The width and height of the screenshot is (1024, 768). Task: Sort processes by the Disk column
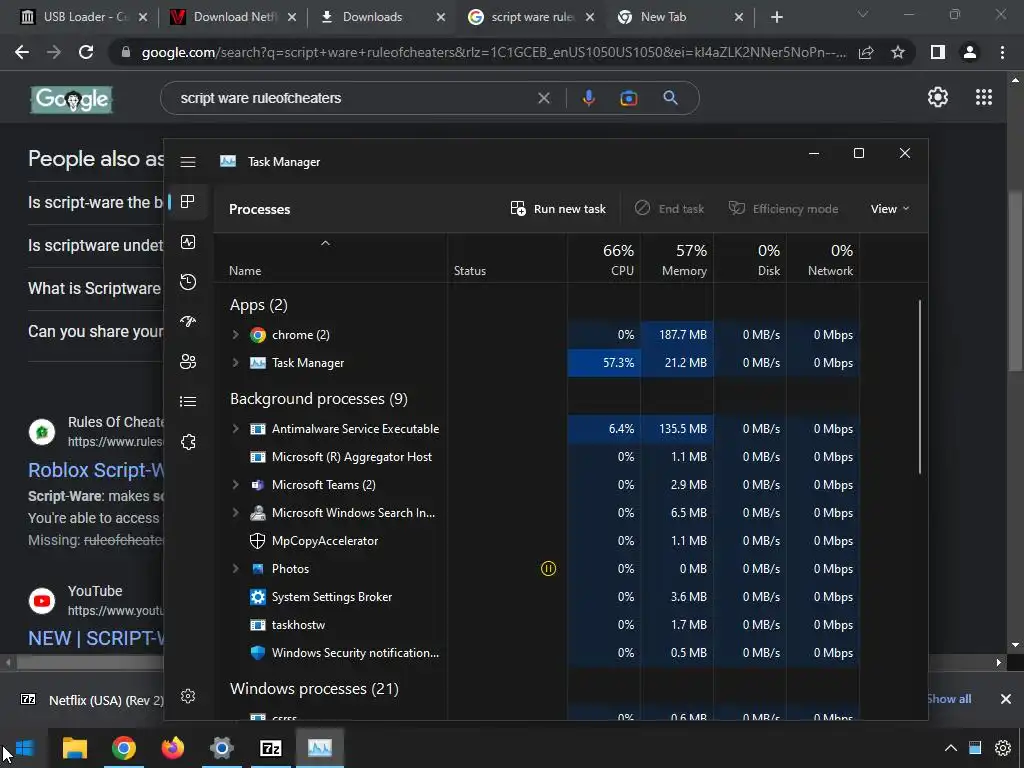tap(750, 259)
